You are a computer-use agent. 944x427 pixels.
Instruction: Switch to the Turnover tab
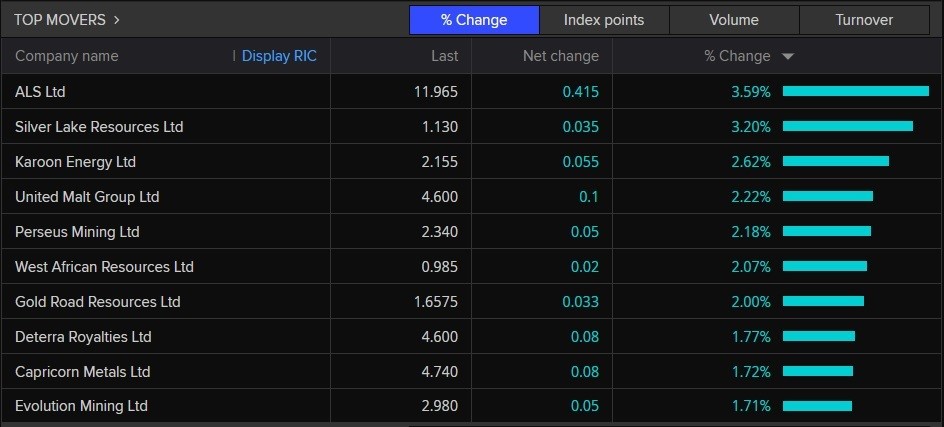click(x=864, y=20)
